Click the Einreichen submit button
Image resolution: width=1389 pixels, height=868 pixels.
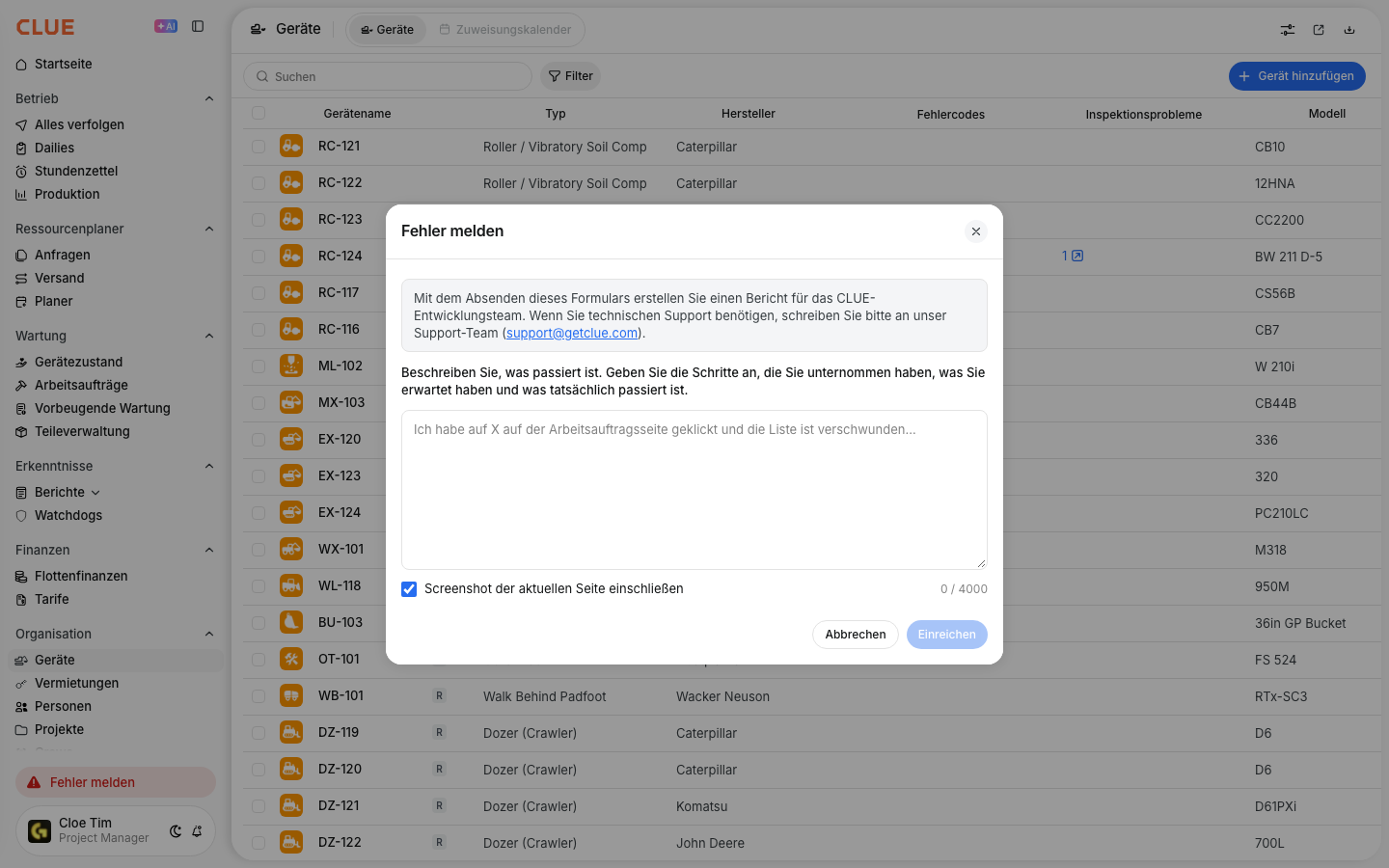click(x=947, y=635)
